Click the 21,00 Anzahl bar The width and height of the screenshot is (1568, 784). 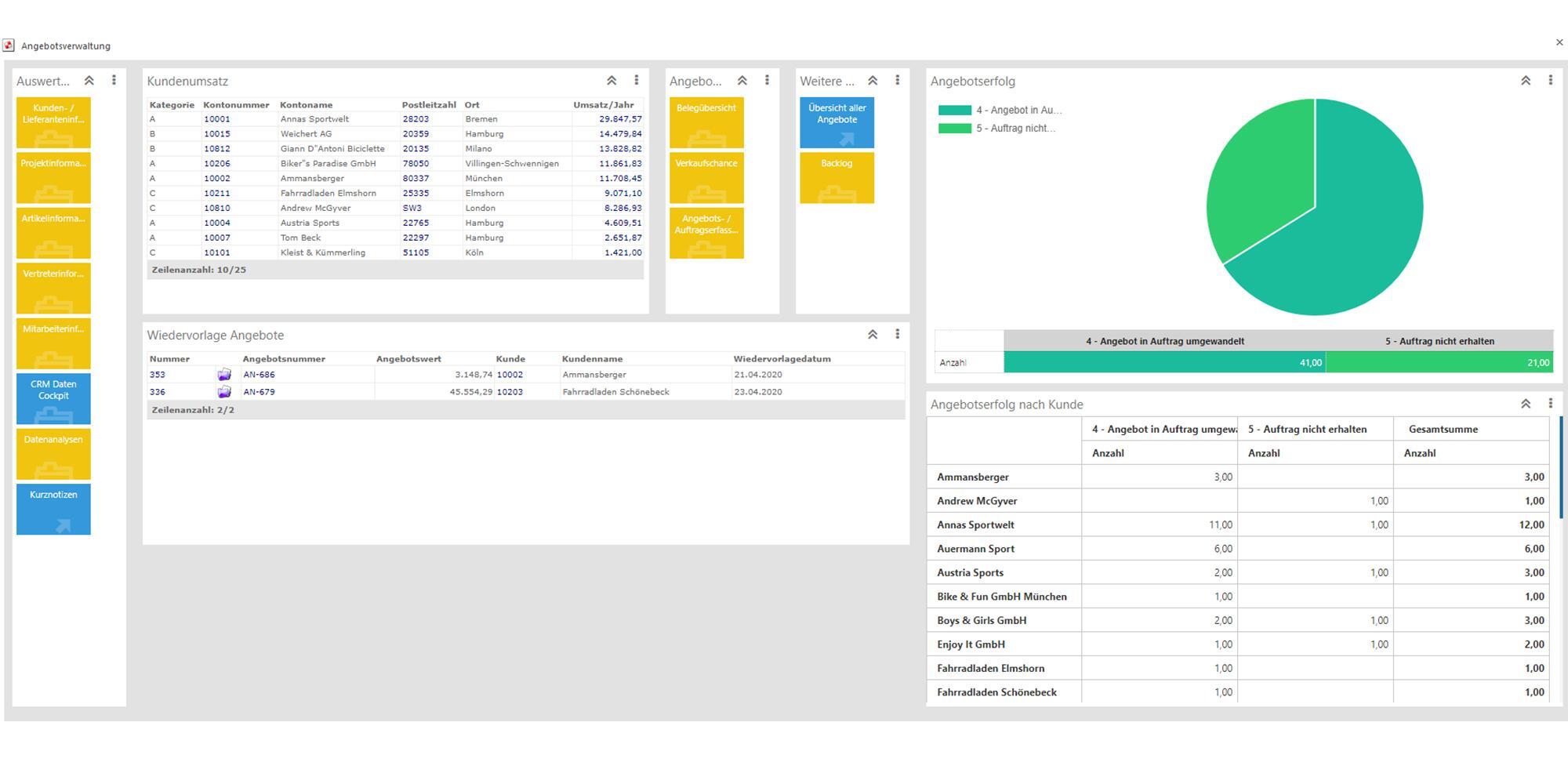point(1439,363)
